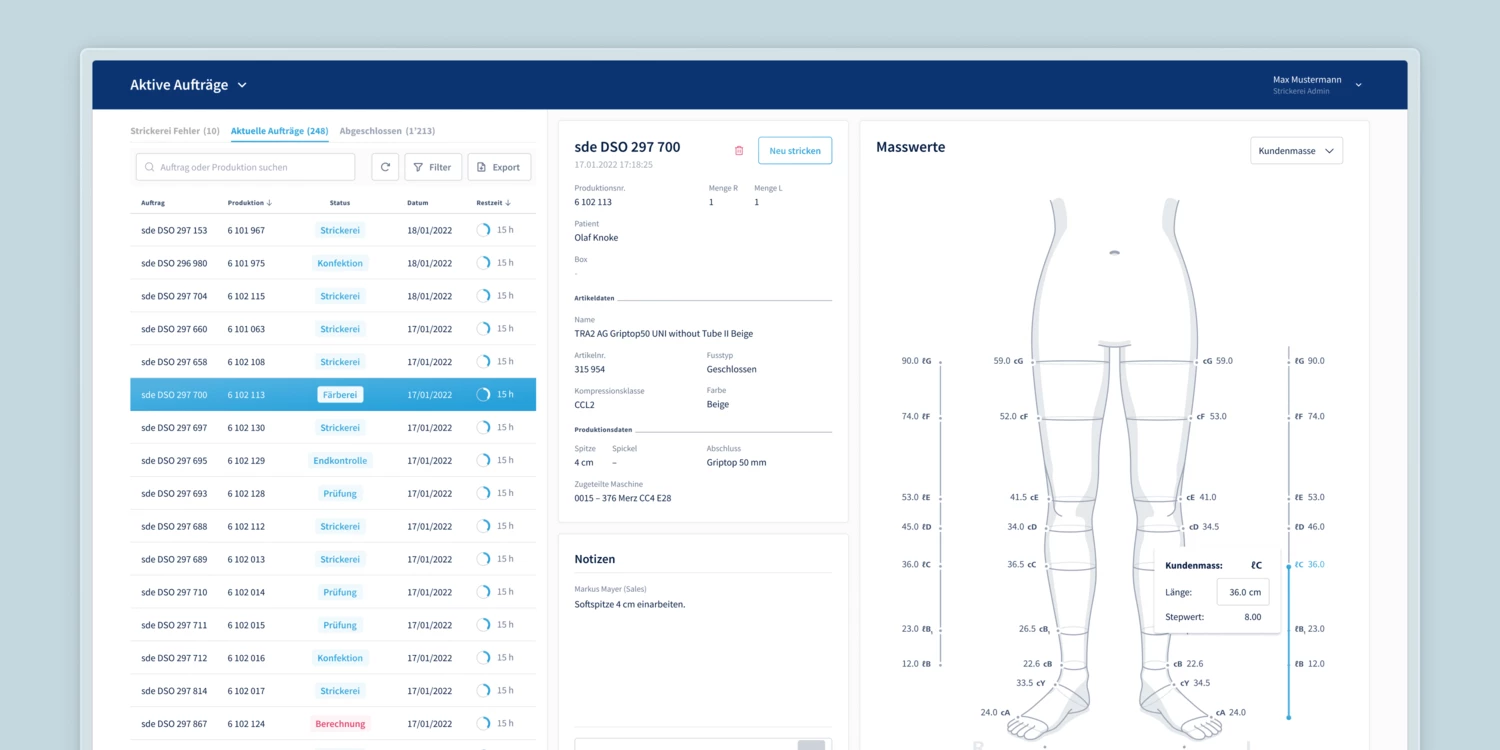Click the red trash delete icon
Viewport: 1500px width, 750px height.
click(x=739, y=151)
